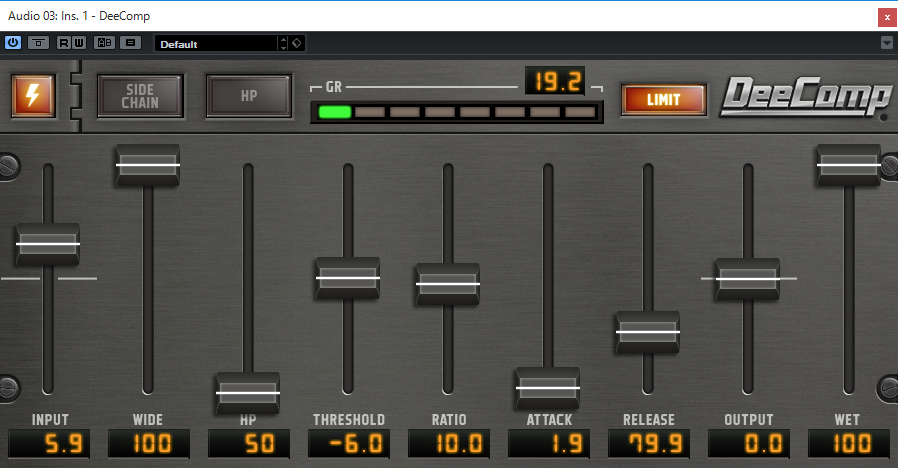The height and width of the screenshot is (468, 898).
Task: Open preset management diamond icon
Action: pos(297,43)
